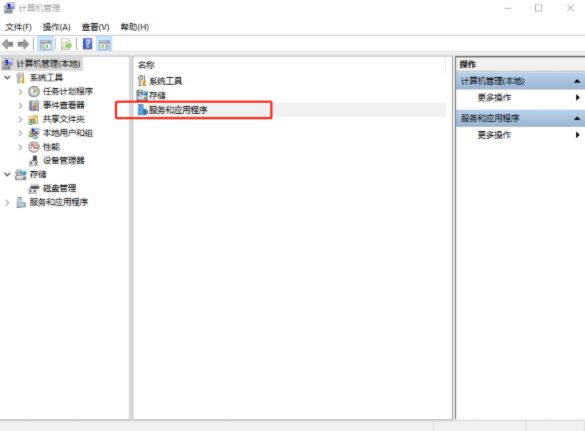
Task: Collapse the 服务和应用程序 actions section
Action: (577, 118)
